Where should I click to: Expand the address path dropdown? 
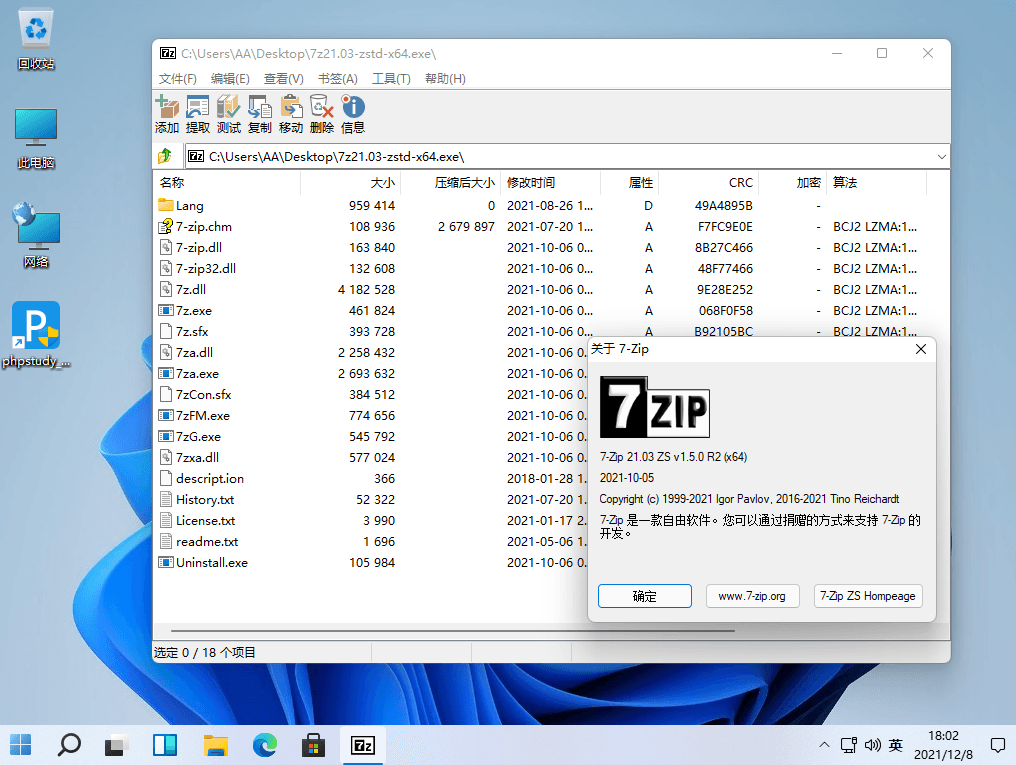pos(941,157)
